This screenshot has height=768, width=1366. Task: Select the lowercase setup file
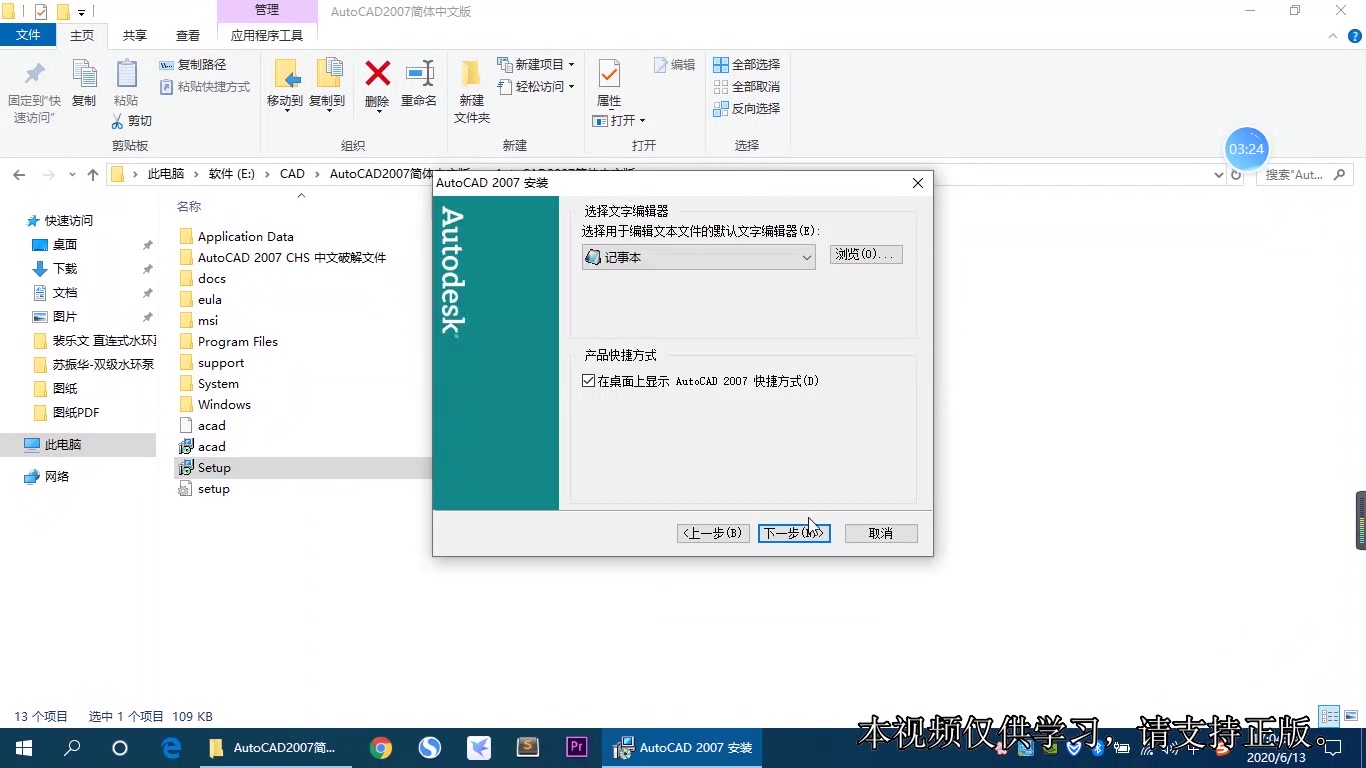pyautogui.click(x=213, y=488)
